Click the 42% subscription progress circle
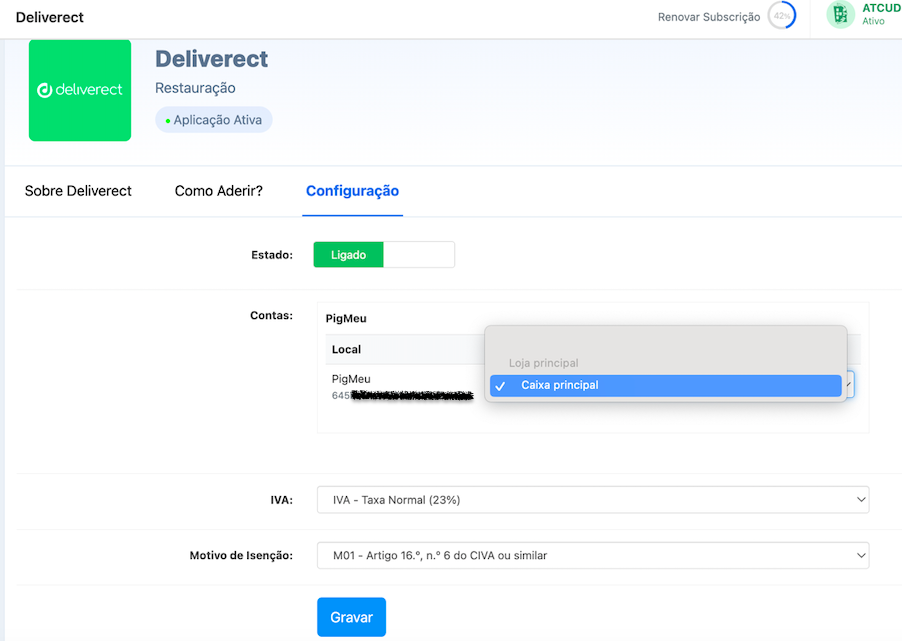 coord(782,16)
